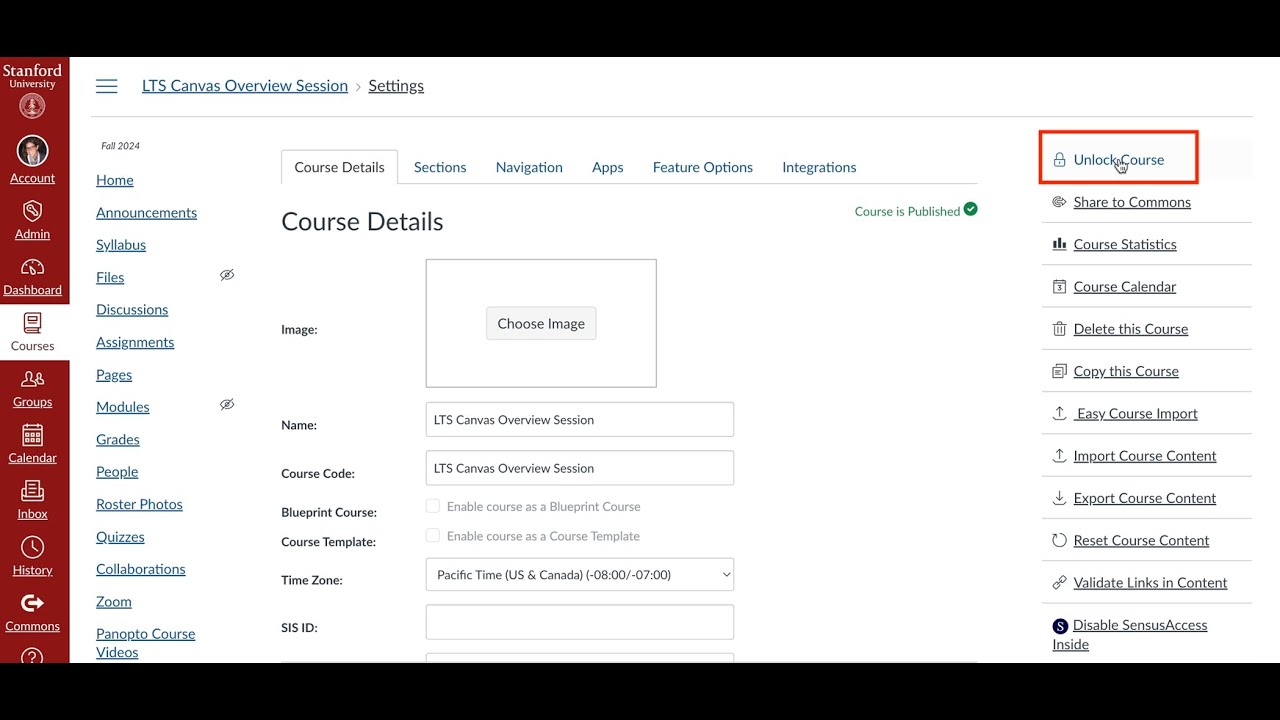This screenshot has width=1280, height=720.
Task: Go to Dashboard in global sidebar
Action: click(x=32, y=276)
